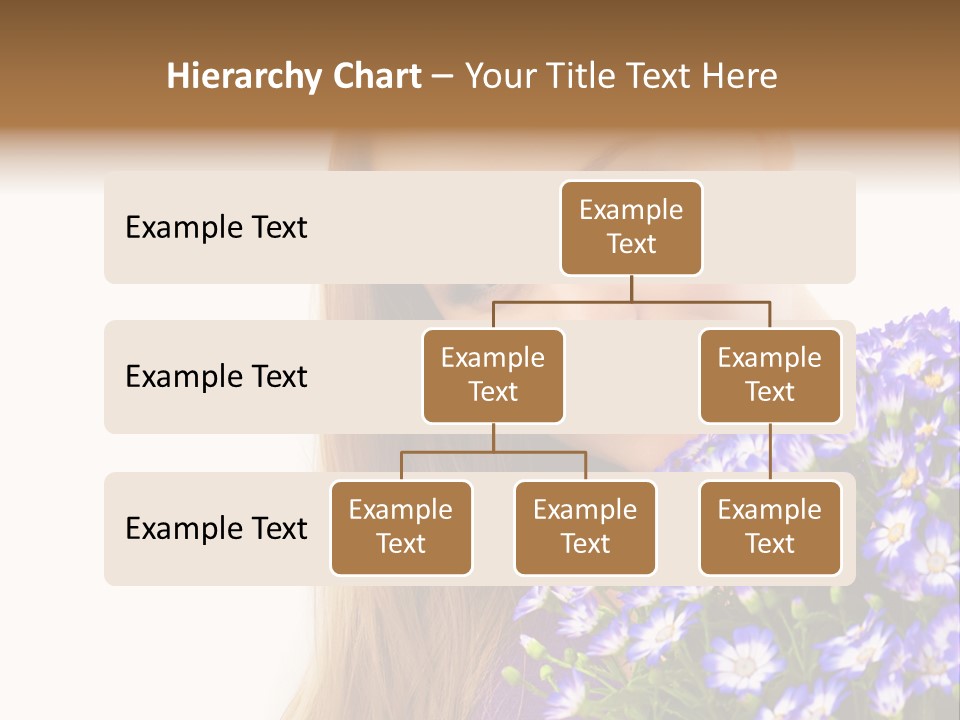The width and height of the screenshot is (960, 720).
Task: Click the bottom row Example Text label
Action: click(215, 528)
